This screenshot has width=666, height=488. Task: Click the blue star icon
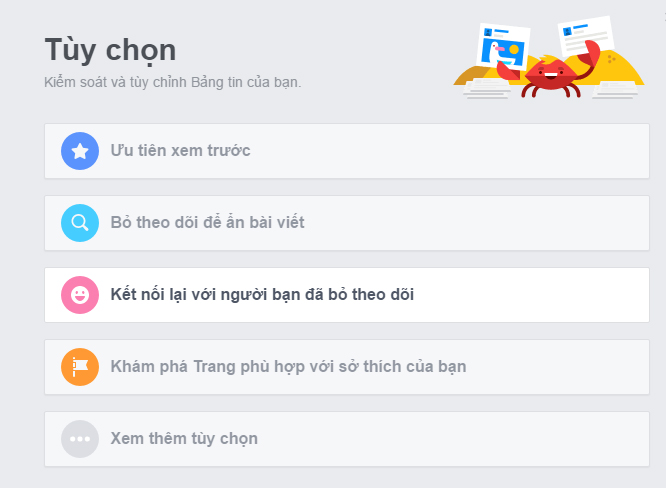pos(80,151)
